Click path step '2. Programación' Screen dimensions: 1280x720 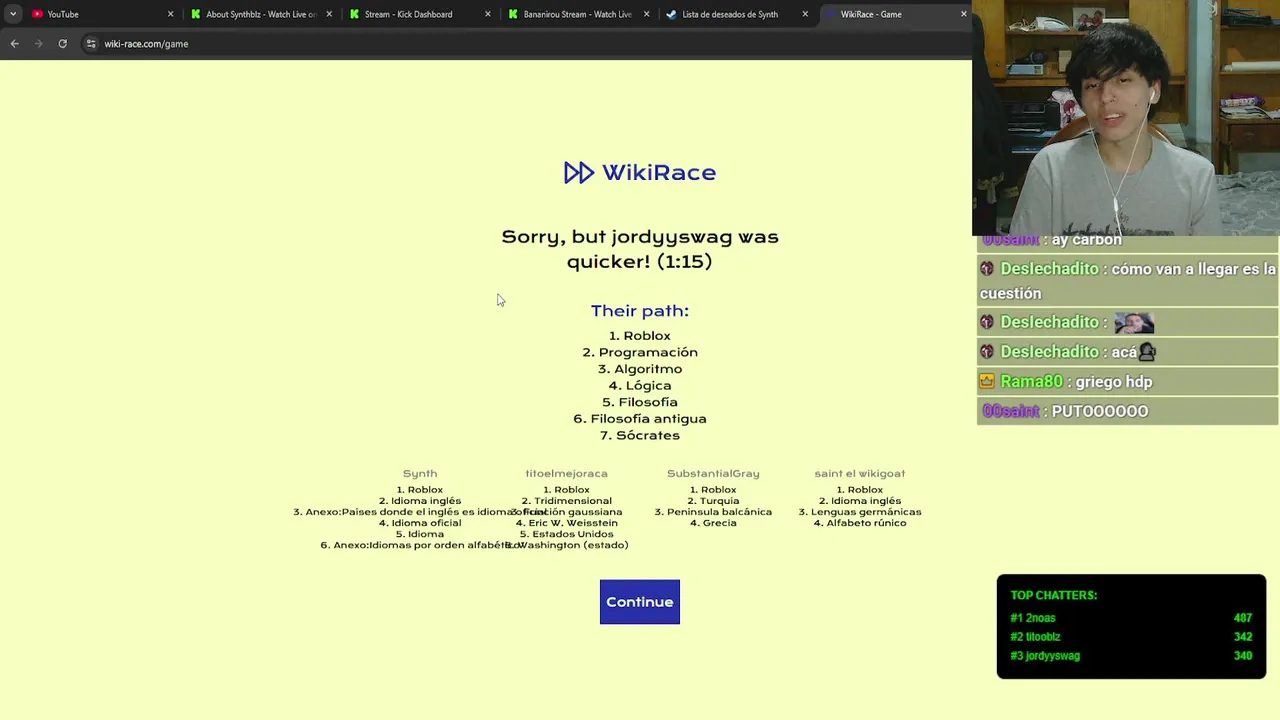(x=640, y=352)
